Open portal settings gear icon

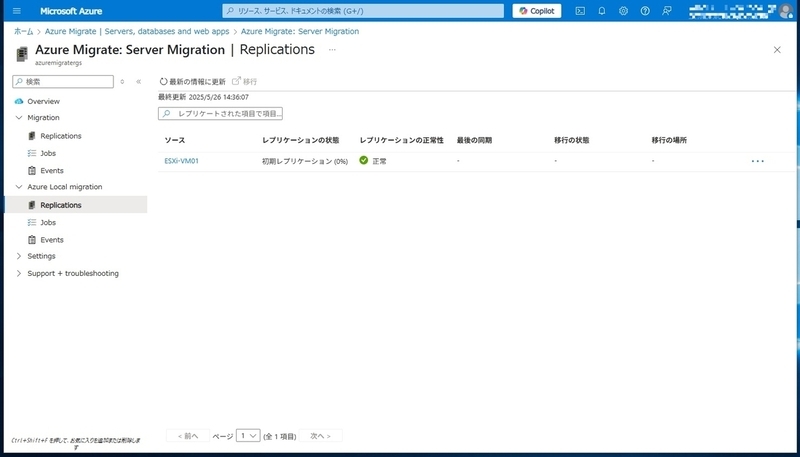tap(623, 11)
